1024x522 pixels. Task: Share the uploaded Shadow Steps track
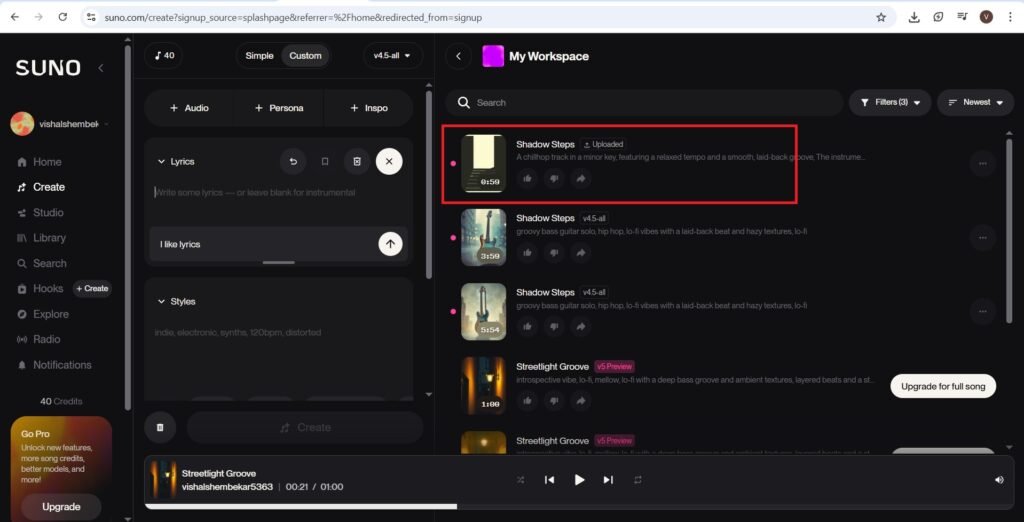581,178
